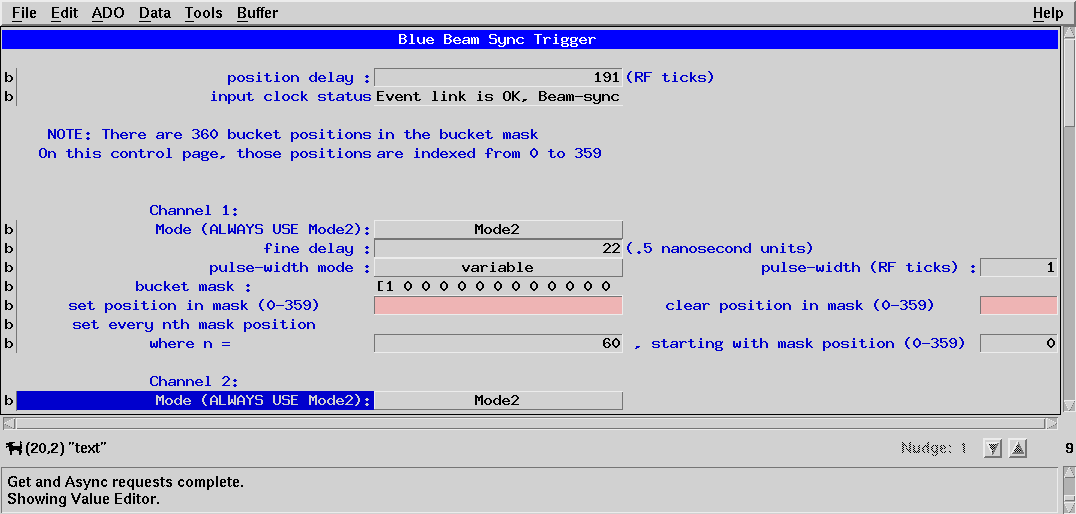
Task: Click the horizontal scrollbar left arrow
Action: pyautogui.click(x=9, y=423)
